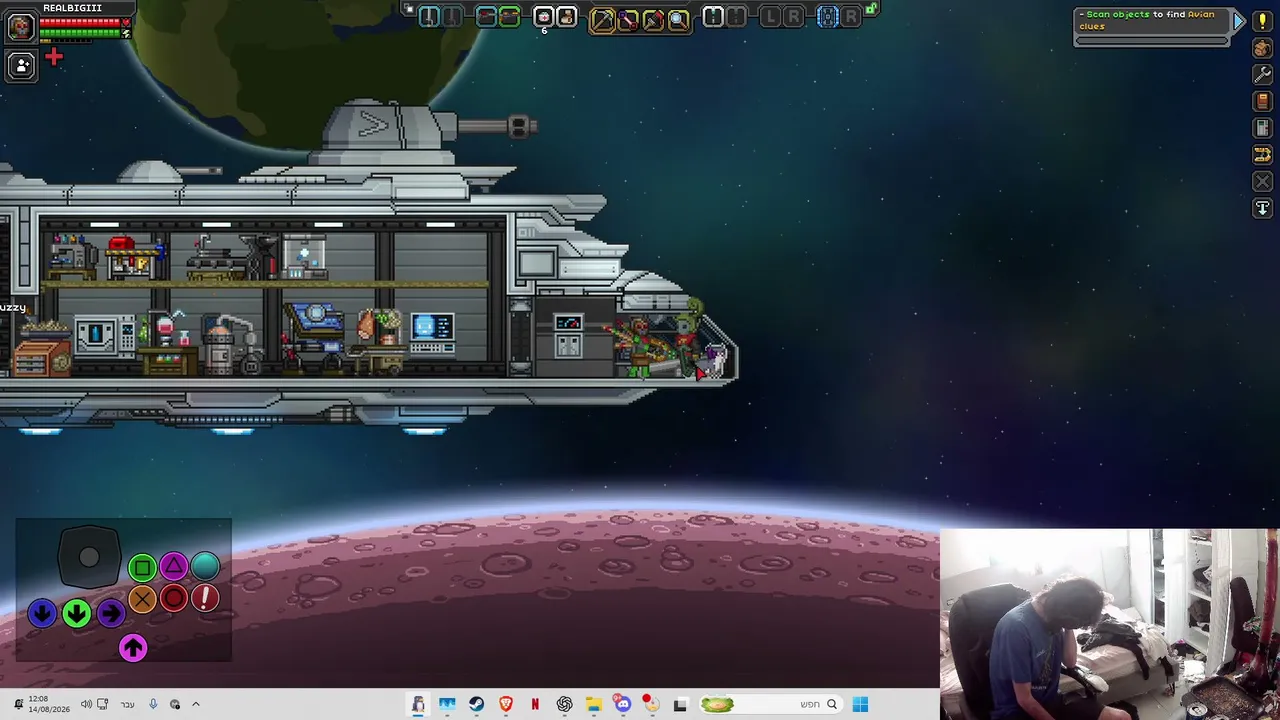This screenshot has height=720, width=1280.
Task: Click the player name REALBIGIII
Action: click(72, 8)
